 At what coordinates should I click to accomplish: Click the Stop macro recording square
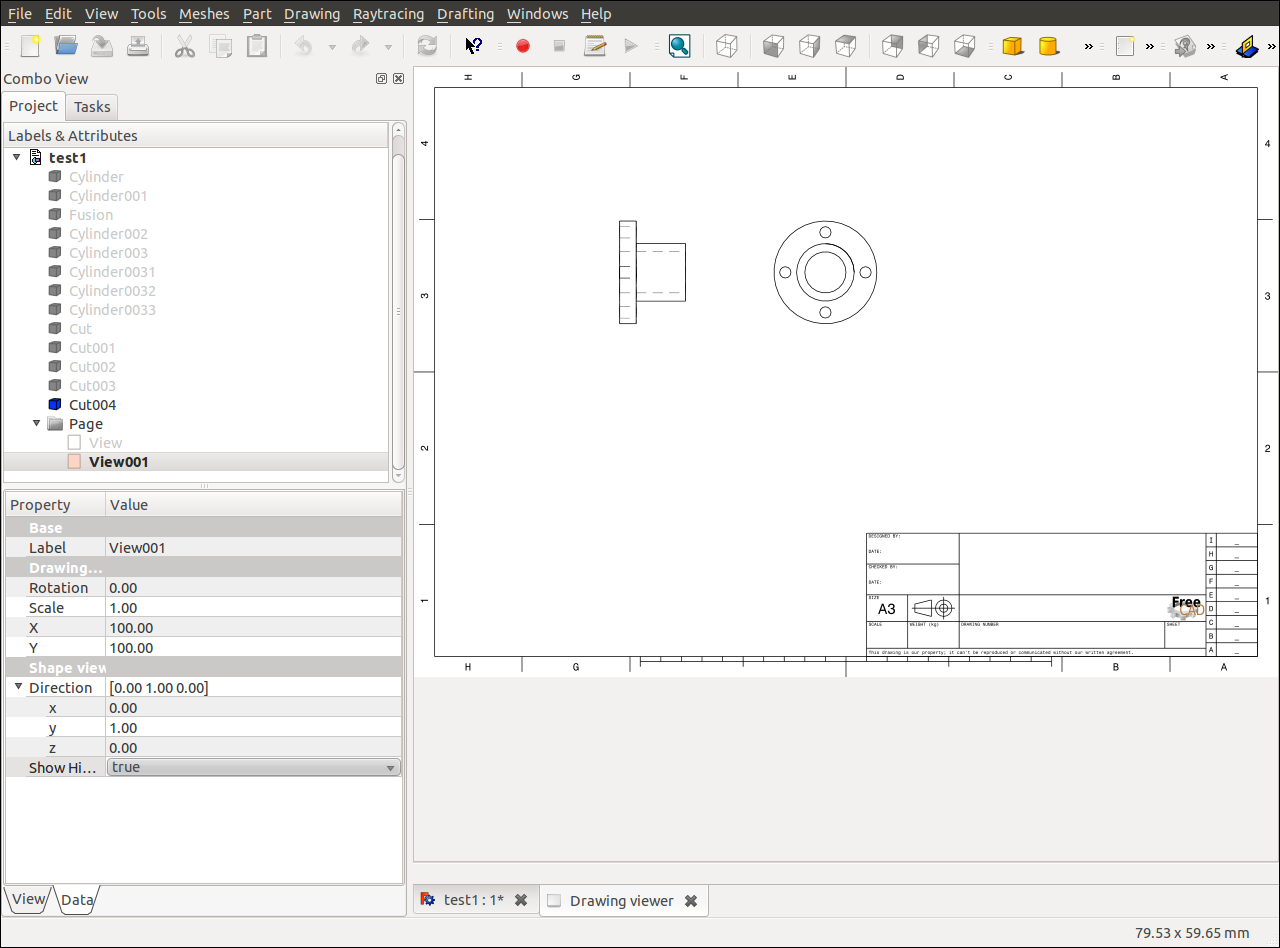[559, 46]
